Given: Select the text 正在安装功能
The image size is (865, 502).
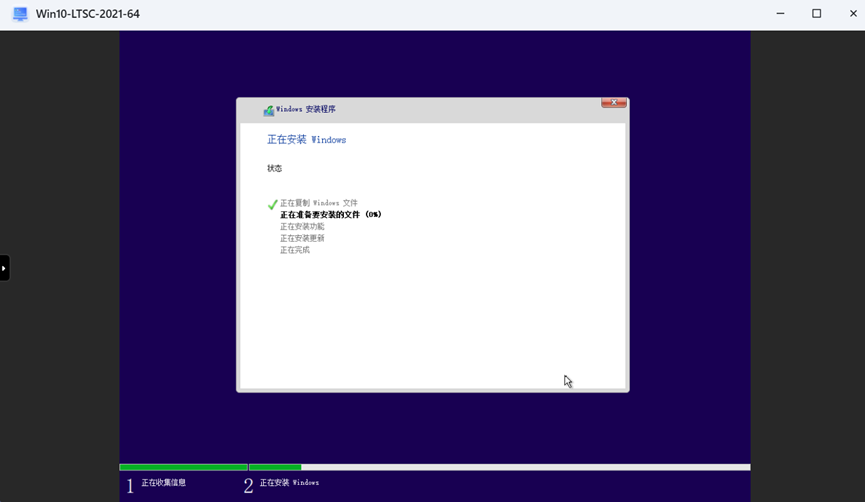Looking at the screenshot, I should click(302, 227).
